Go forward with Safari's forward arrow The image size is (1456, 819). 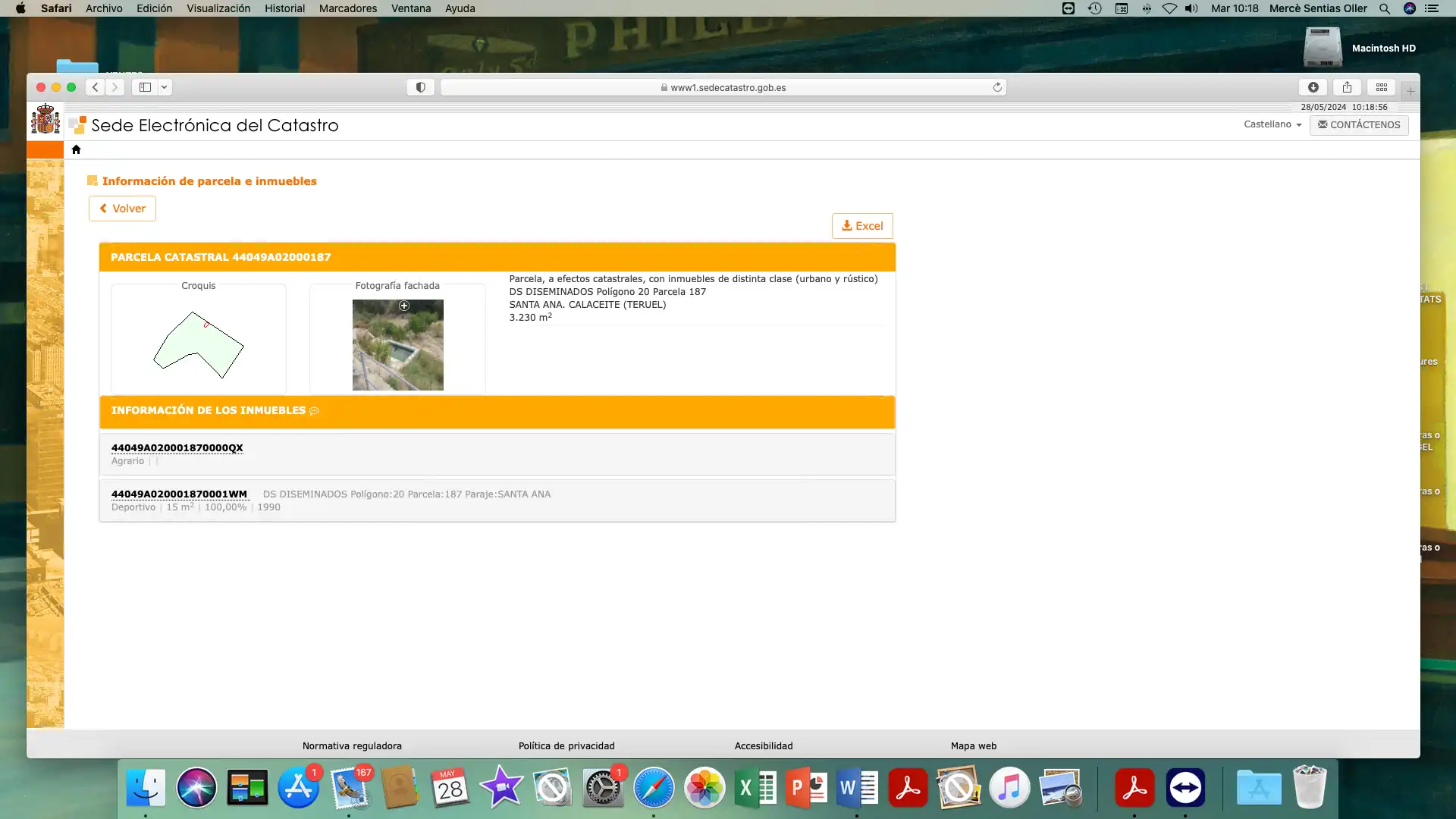click(x=115, y=87)
